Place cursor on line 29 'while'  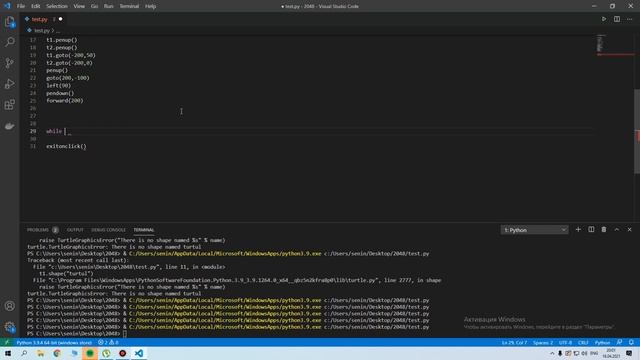tap(54, 131)
